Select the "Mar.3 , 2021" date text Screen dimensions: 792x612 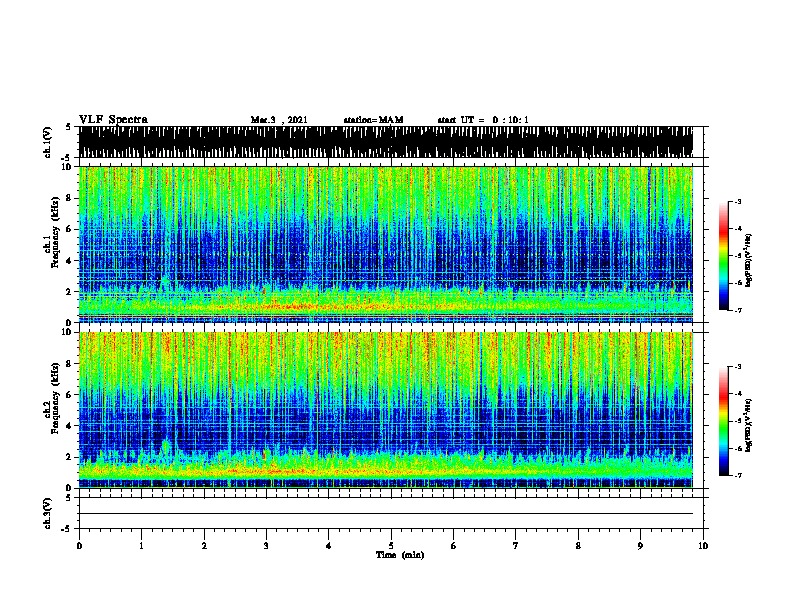click(x=279, y=120)
